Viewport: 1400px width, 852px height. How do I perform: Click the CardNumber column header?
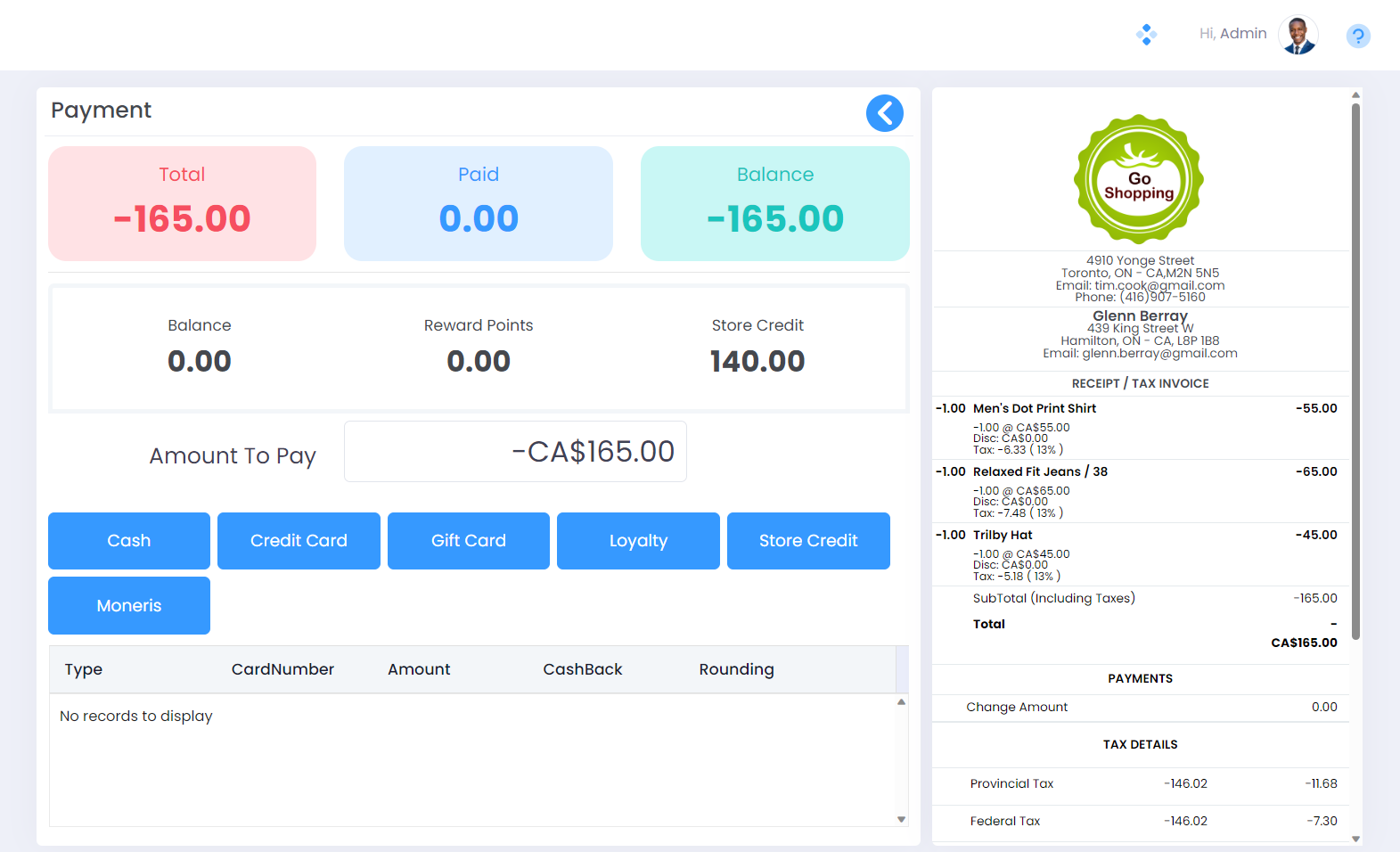click(282, 669)
